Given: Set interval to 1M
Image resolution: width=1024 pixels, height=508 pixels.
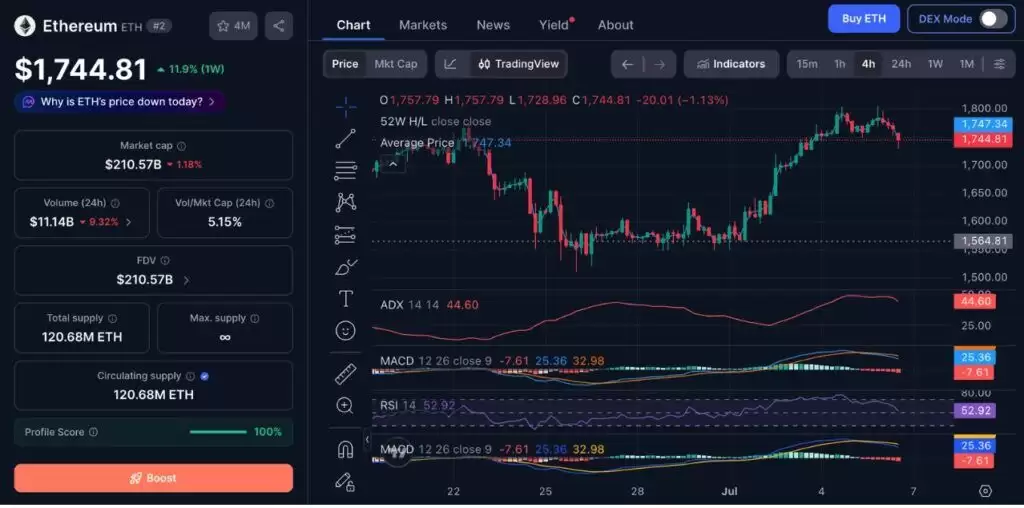Looking at the screenshot, I should coord(967,64).
